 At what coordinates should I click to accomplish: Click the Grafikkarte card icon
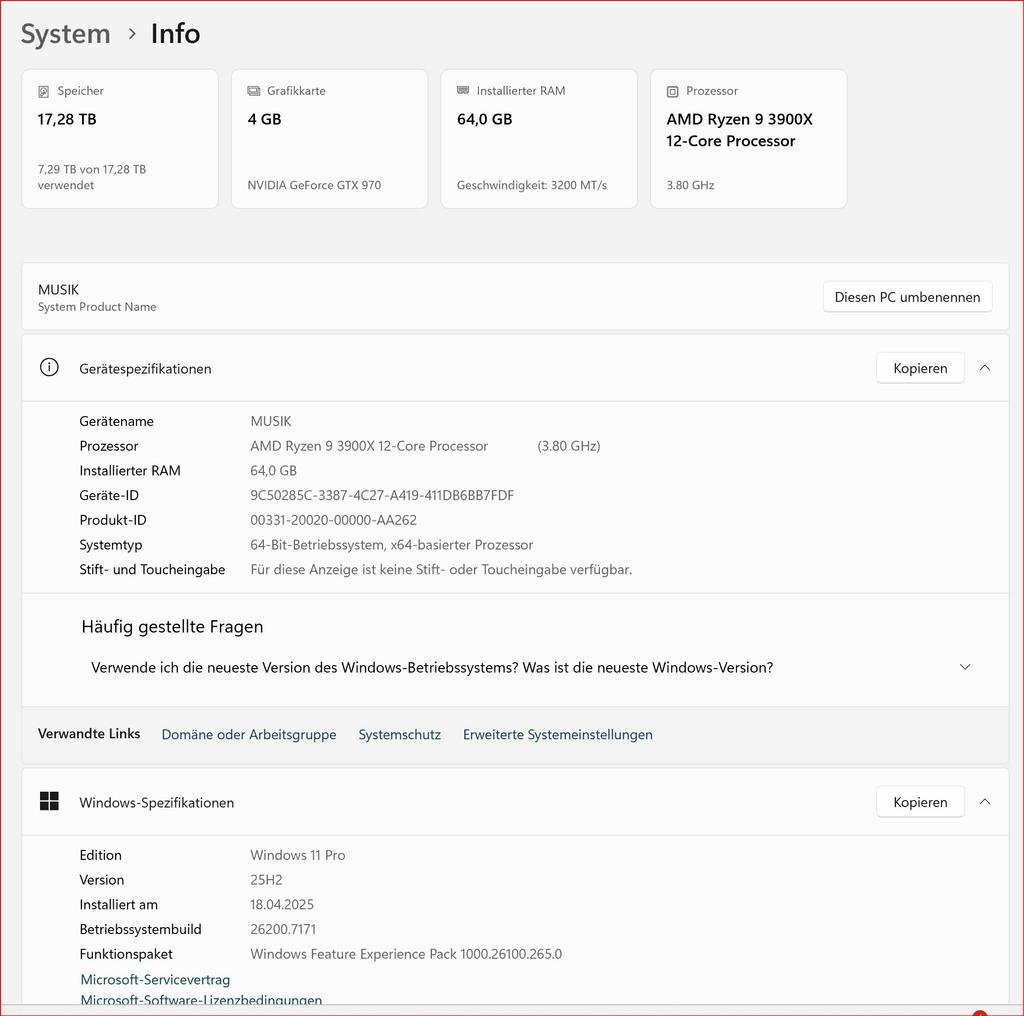[253, 91]
